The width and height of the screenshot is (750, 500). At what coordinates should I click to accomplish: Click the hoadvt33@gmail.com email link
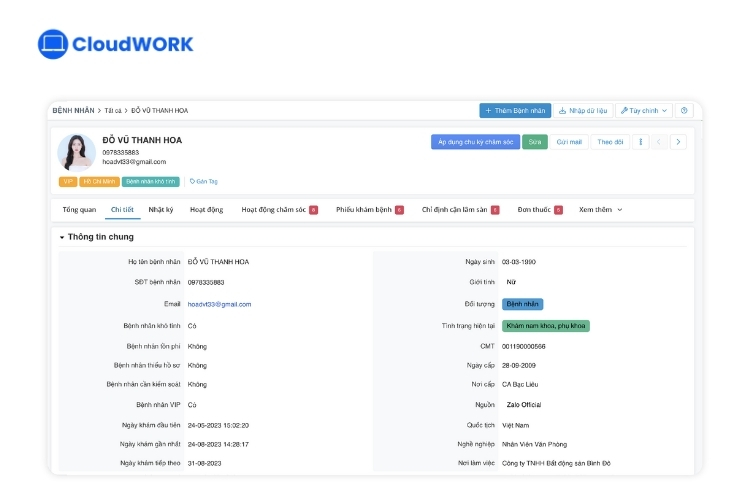pyautogui.click(x=219, y=304)
